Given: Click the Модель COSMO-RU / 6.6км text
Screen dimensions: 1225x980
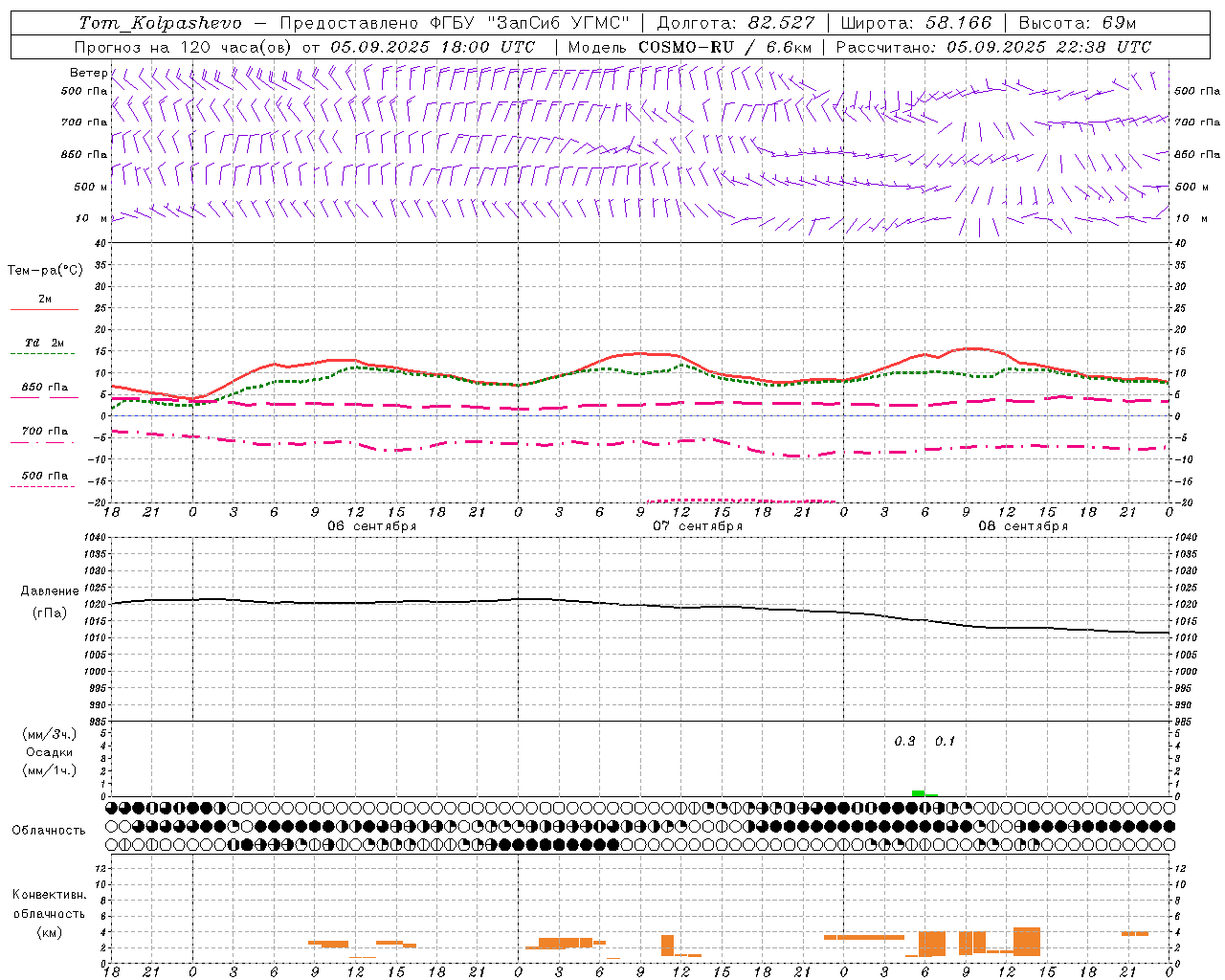Looking at the screenshot, I should (689, 47).
